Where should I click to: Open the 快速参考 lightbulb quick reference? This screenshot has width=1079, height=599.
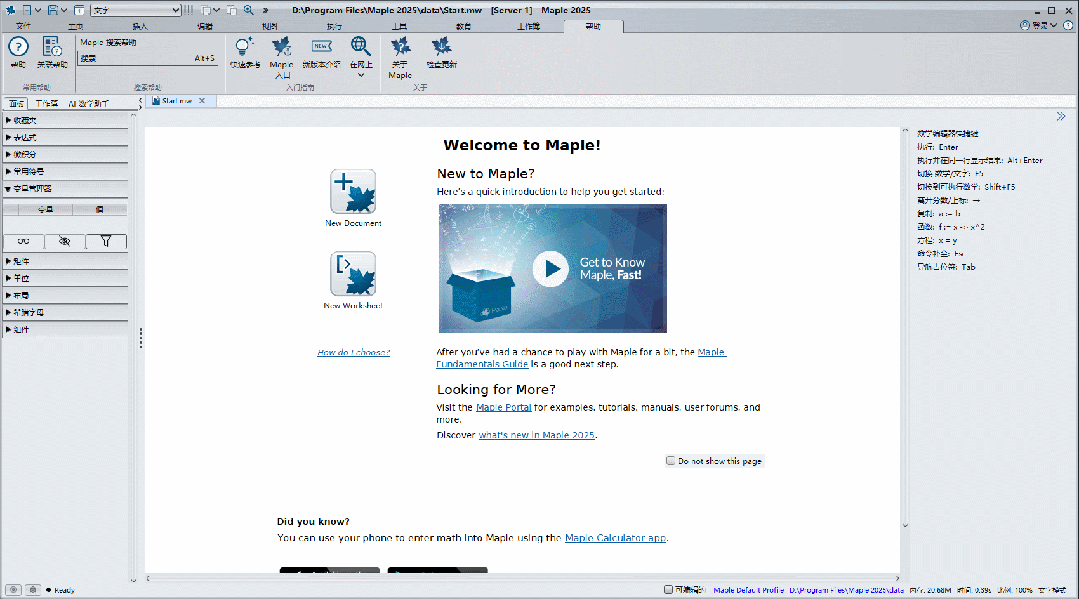[244, 47]
